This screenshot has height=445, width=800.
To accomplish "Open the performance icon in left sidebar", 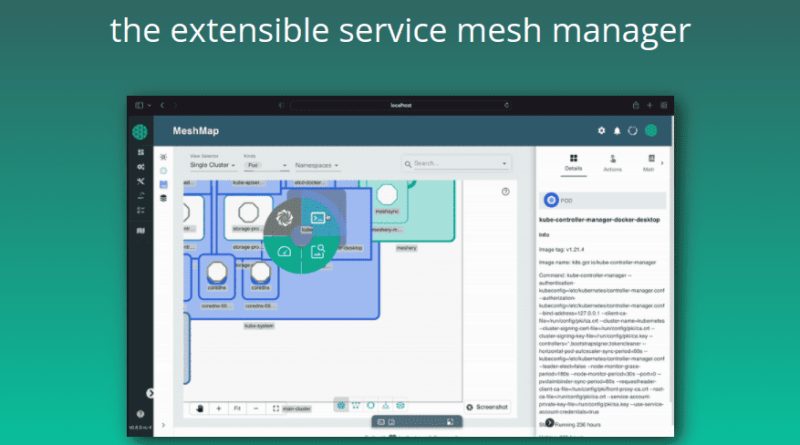I will 141,195.
